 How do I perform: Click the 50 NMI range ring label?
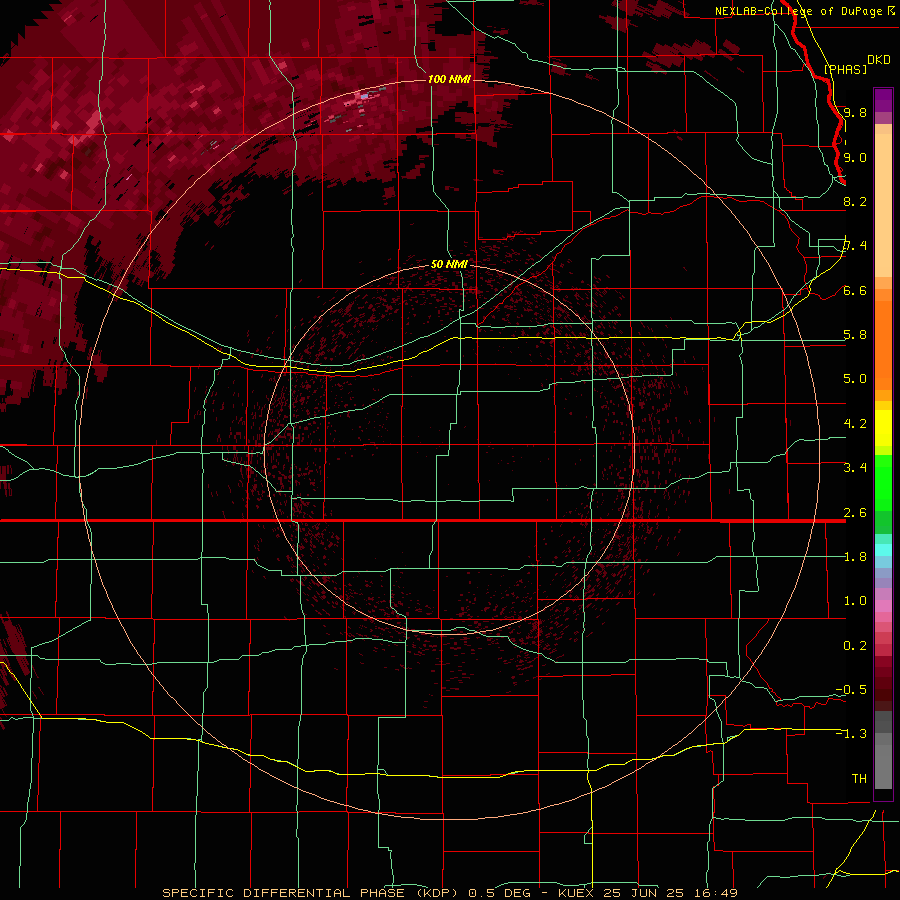click(449, 264)
